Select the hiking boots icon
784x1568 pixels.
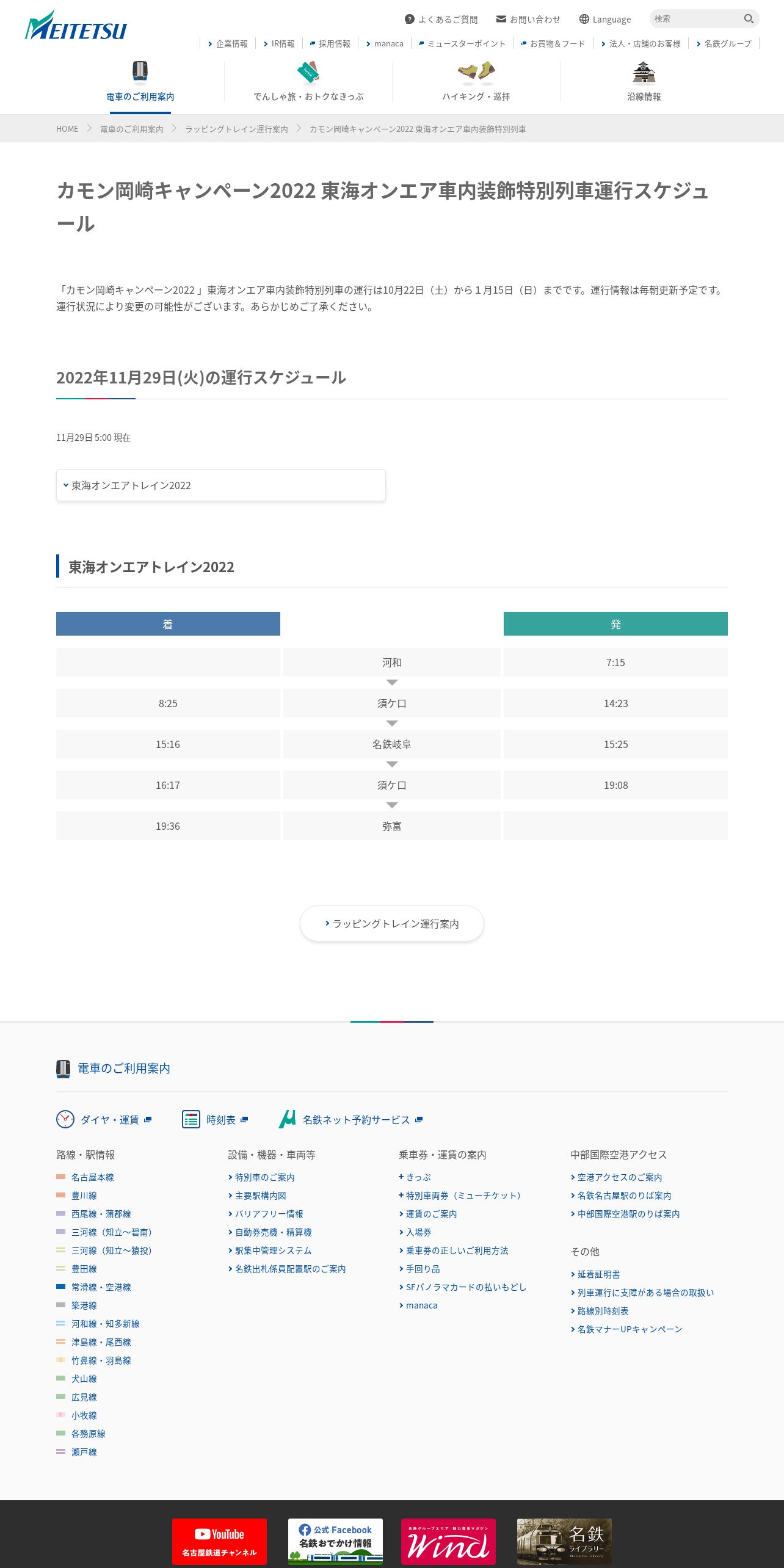pos(476,72)
